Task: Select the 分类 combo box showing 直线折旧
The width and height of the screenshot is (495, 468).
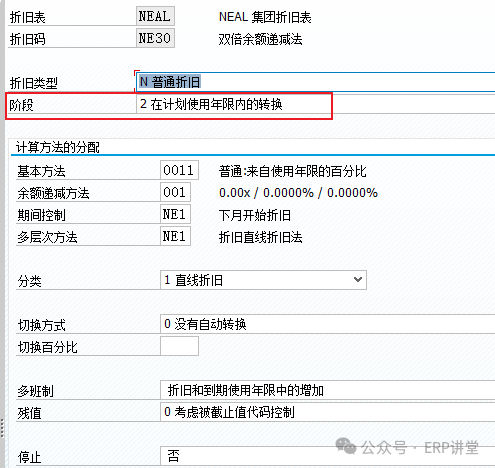Action: click(x=263, y=280)
